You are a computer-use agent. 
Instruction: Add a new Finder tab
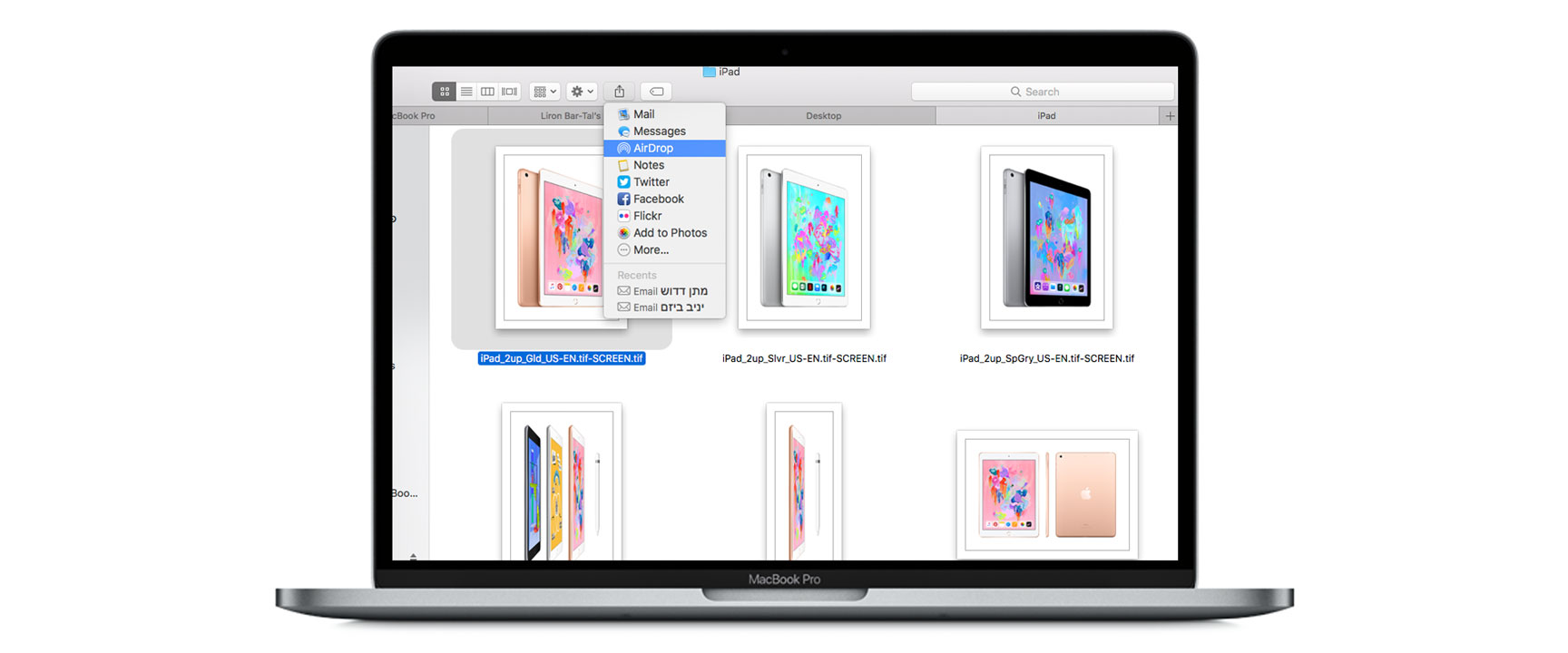coord(1170,116)
